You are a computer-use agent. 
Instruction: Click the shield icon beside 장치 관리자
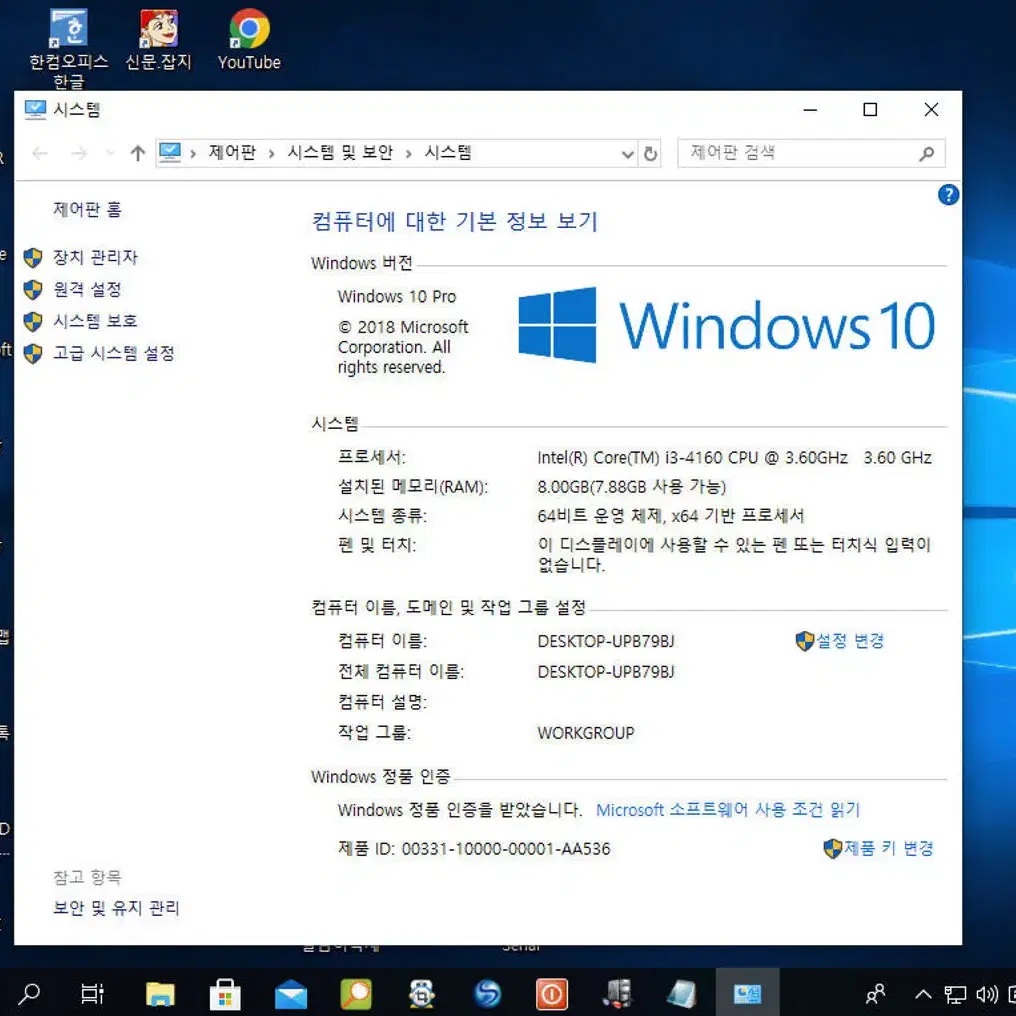tap(33, 258)
